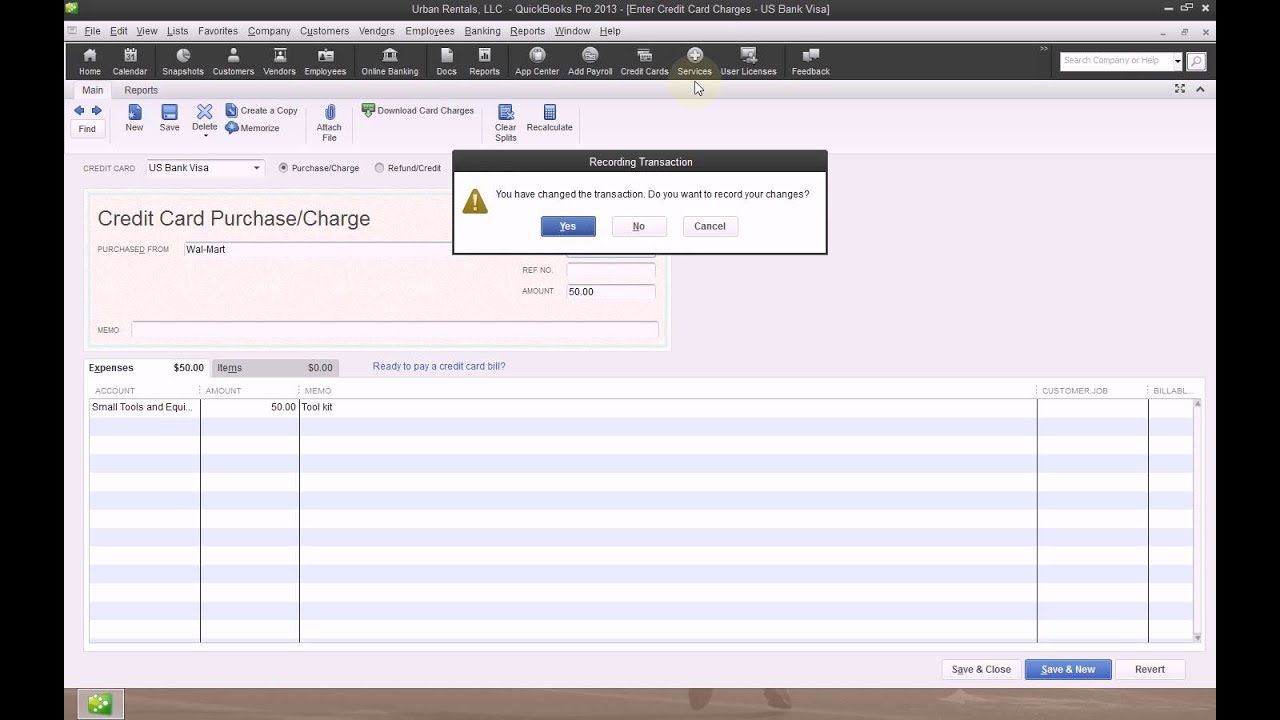Image resolution: width=1280 pixels, height=720 pixels.
Task: Click the Amount field showing 50.00
Action: coord(611,292)
